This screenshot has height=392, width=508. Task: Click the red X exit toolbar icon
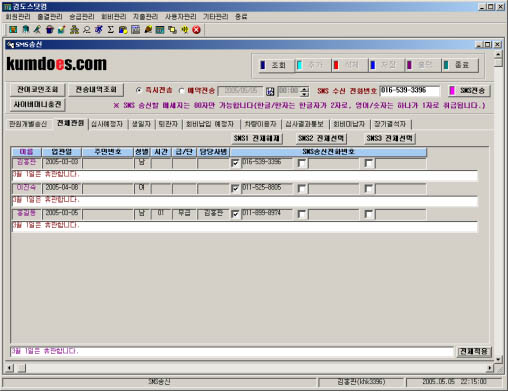(197, 30)
